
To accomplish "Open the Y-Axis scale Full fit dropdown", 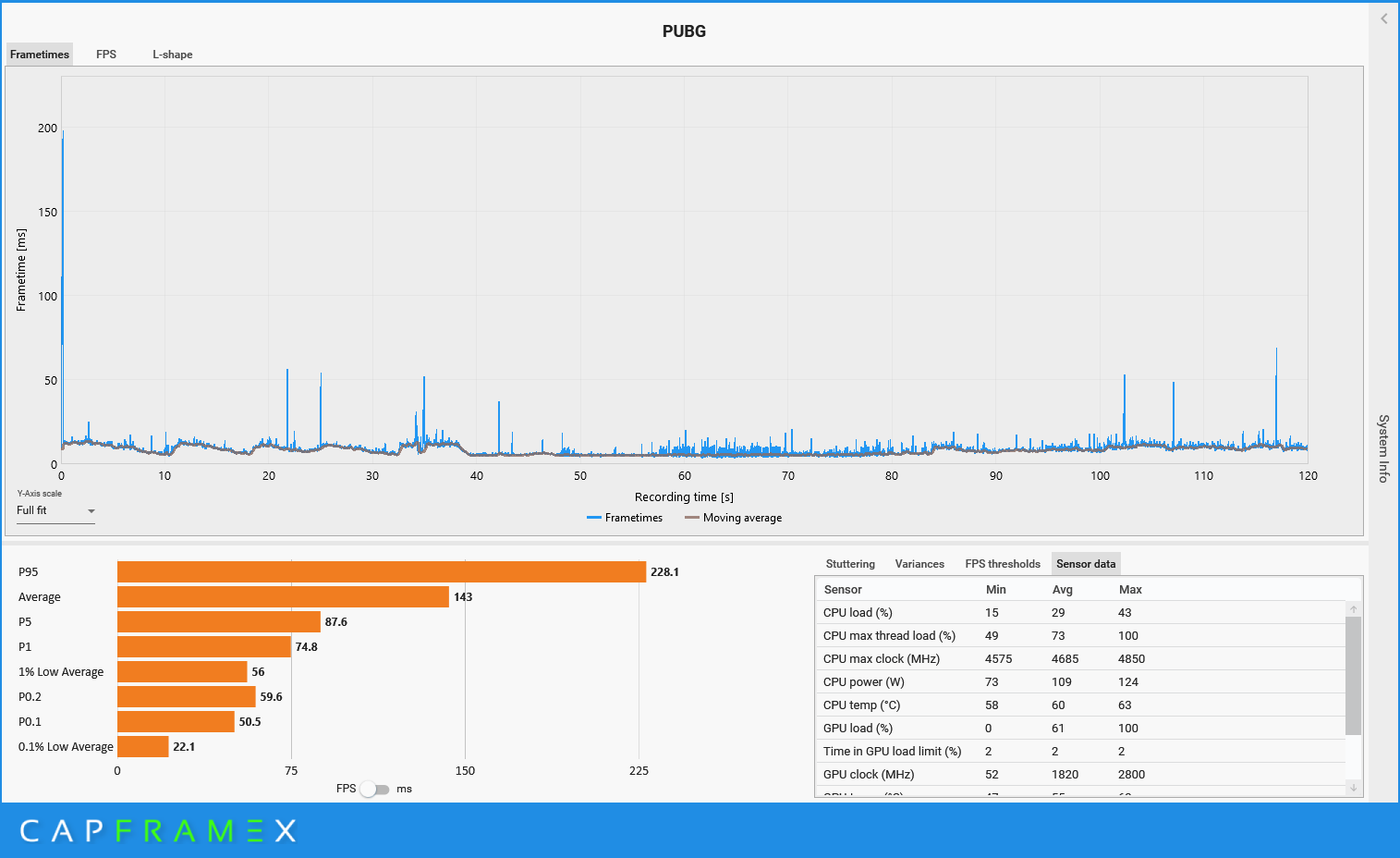I will point(55,510).
